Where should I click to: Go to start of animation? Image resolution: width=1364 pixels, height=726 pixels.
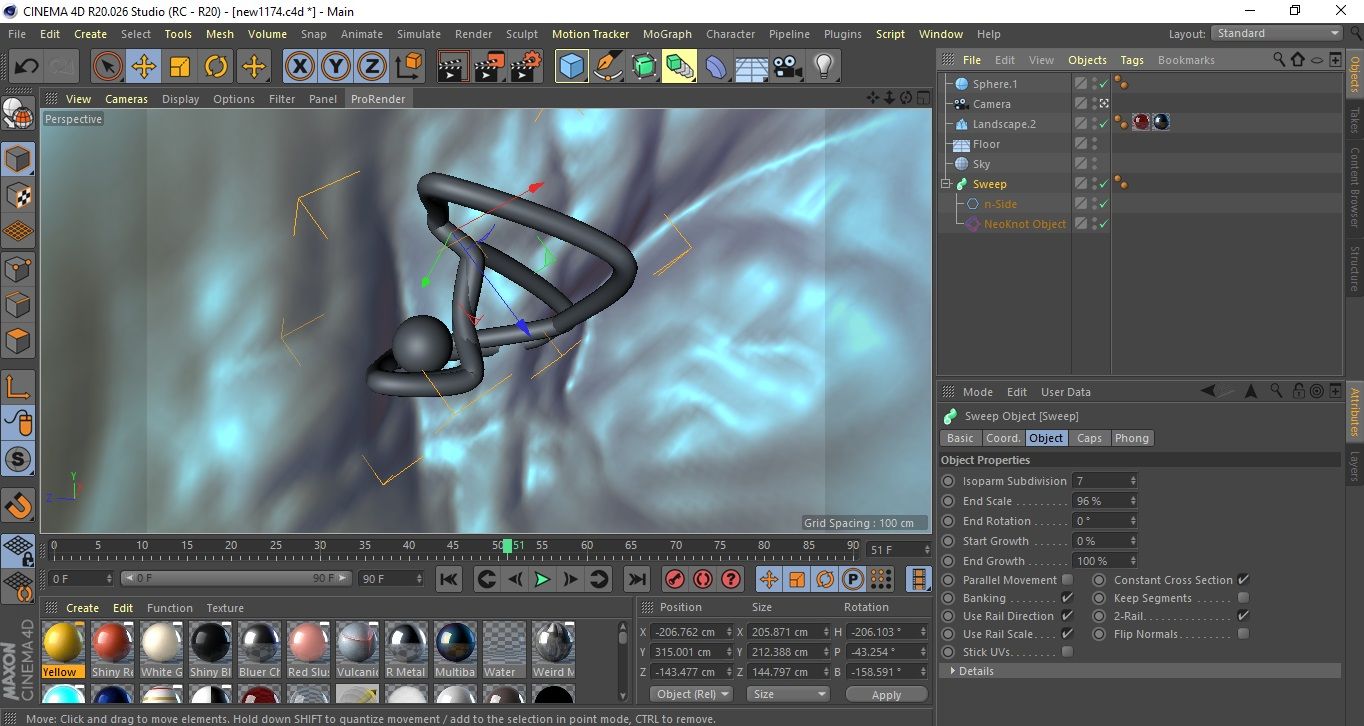(x=449, y=579)
